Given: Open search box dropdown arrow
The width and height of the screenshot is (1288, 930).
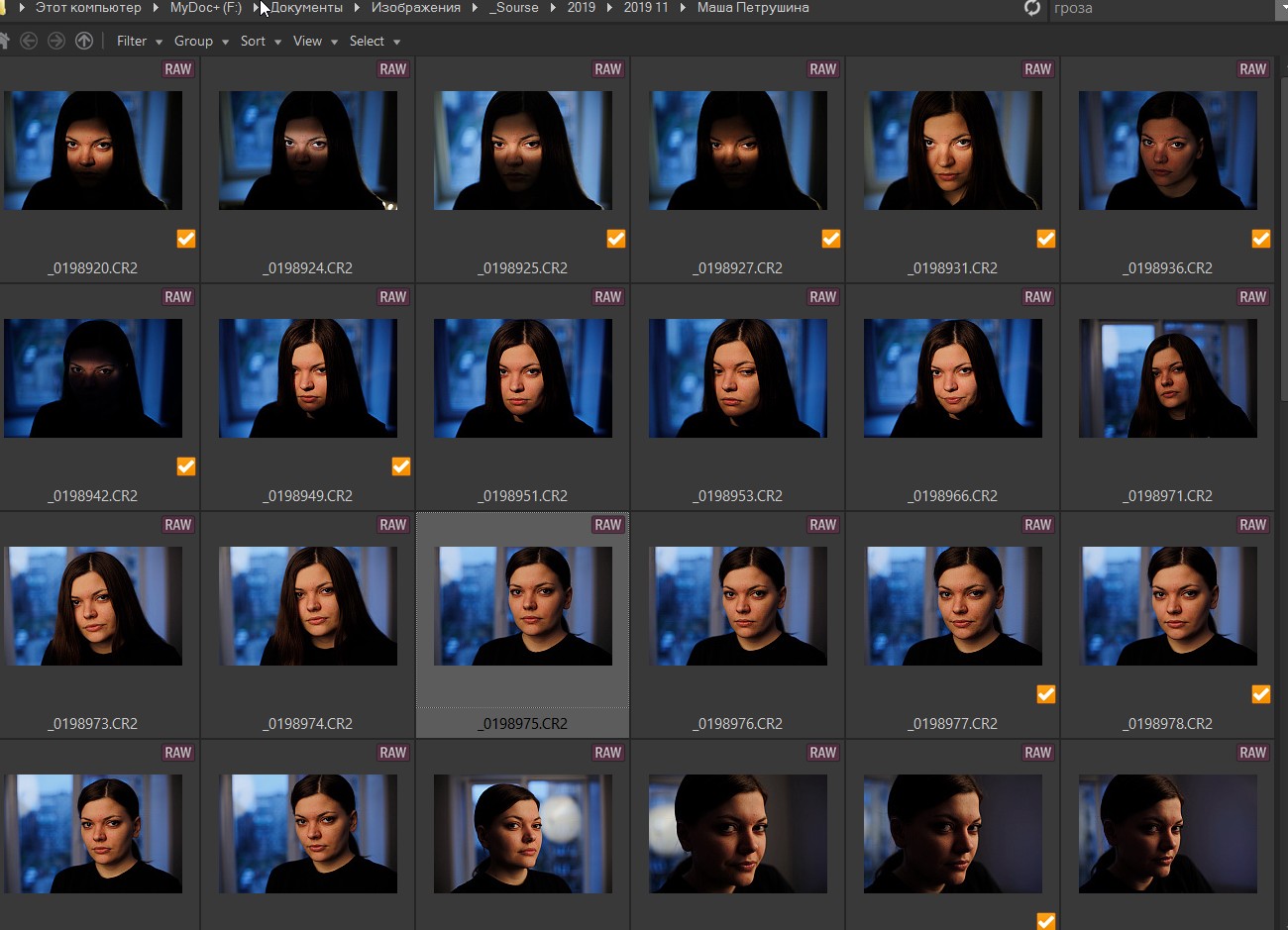Looking at the screenshot, I should pos(1282,8).
